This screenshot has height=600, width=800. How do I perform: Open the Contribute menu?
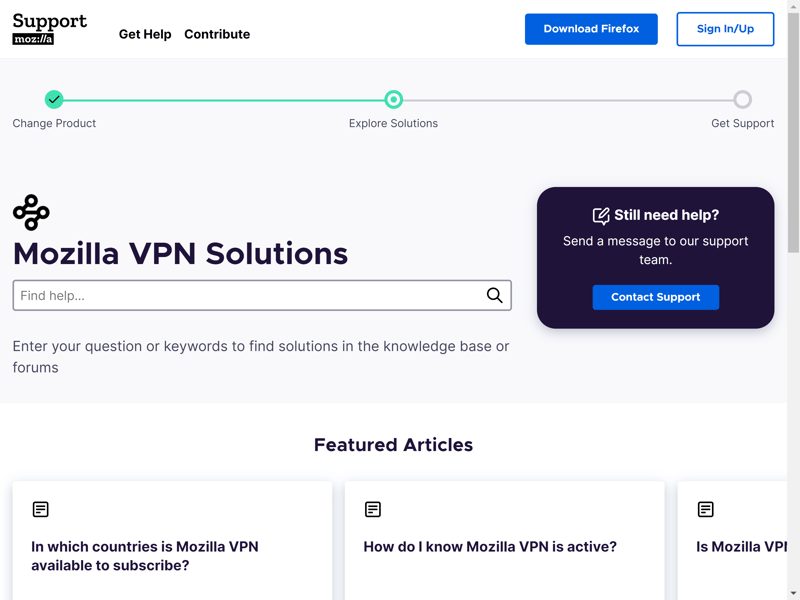coord(217,34)
